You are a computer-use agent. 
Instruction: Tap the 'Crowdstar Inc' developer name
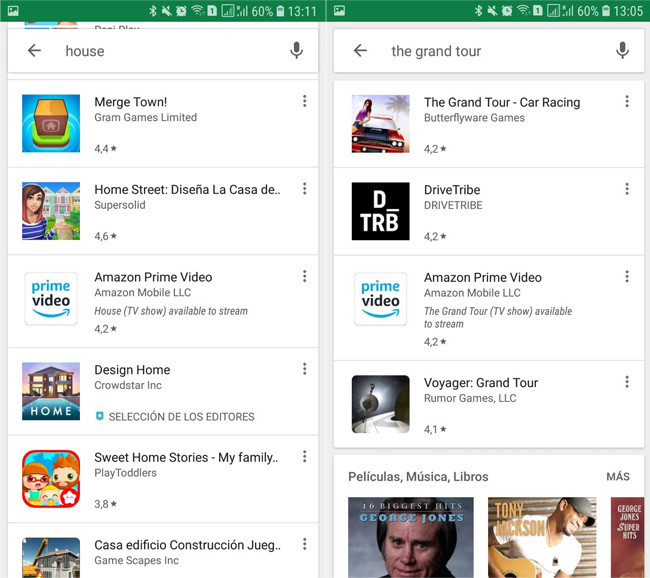pos(128,385)
